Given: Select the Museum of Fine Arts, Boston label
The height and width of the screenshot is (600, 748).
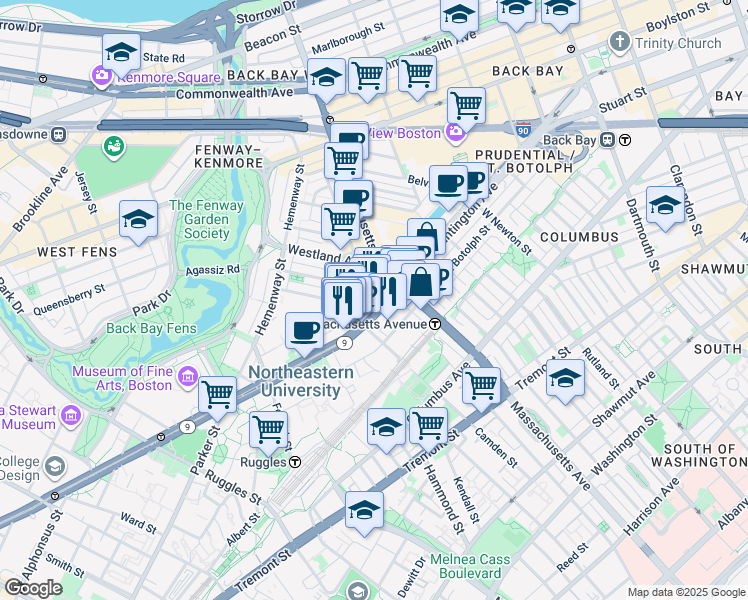Looking at the screenshot, I should (123, 378).
